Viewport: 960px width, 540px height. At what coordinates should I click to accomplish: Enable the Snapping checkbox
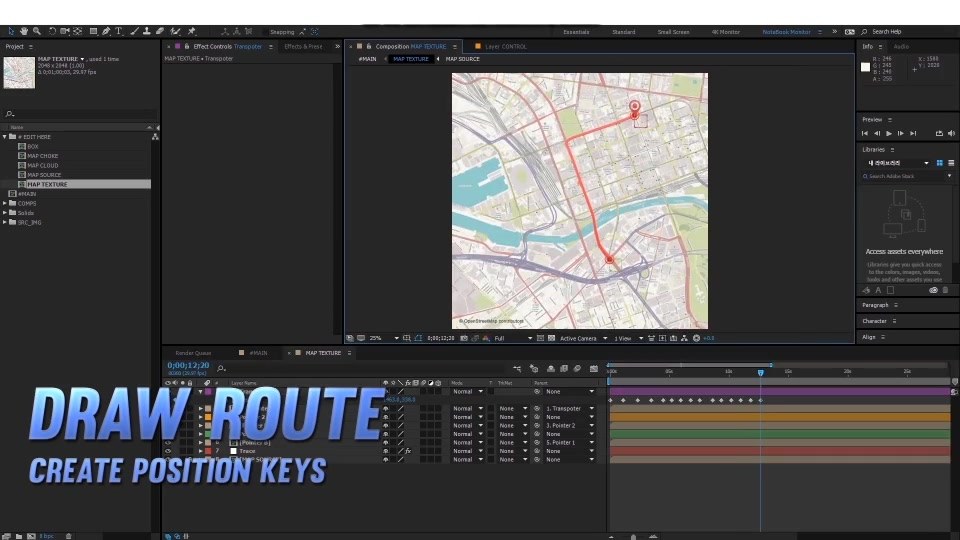(266, 32)
